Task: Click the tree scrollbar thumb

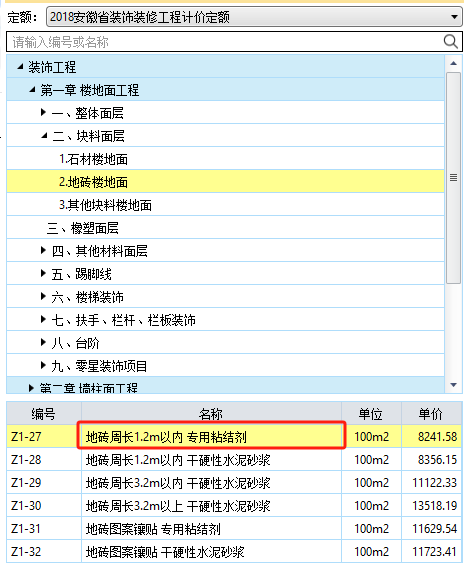Action: click(x=453, y=178)
